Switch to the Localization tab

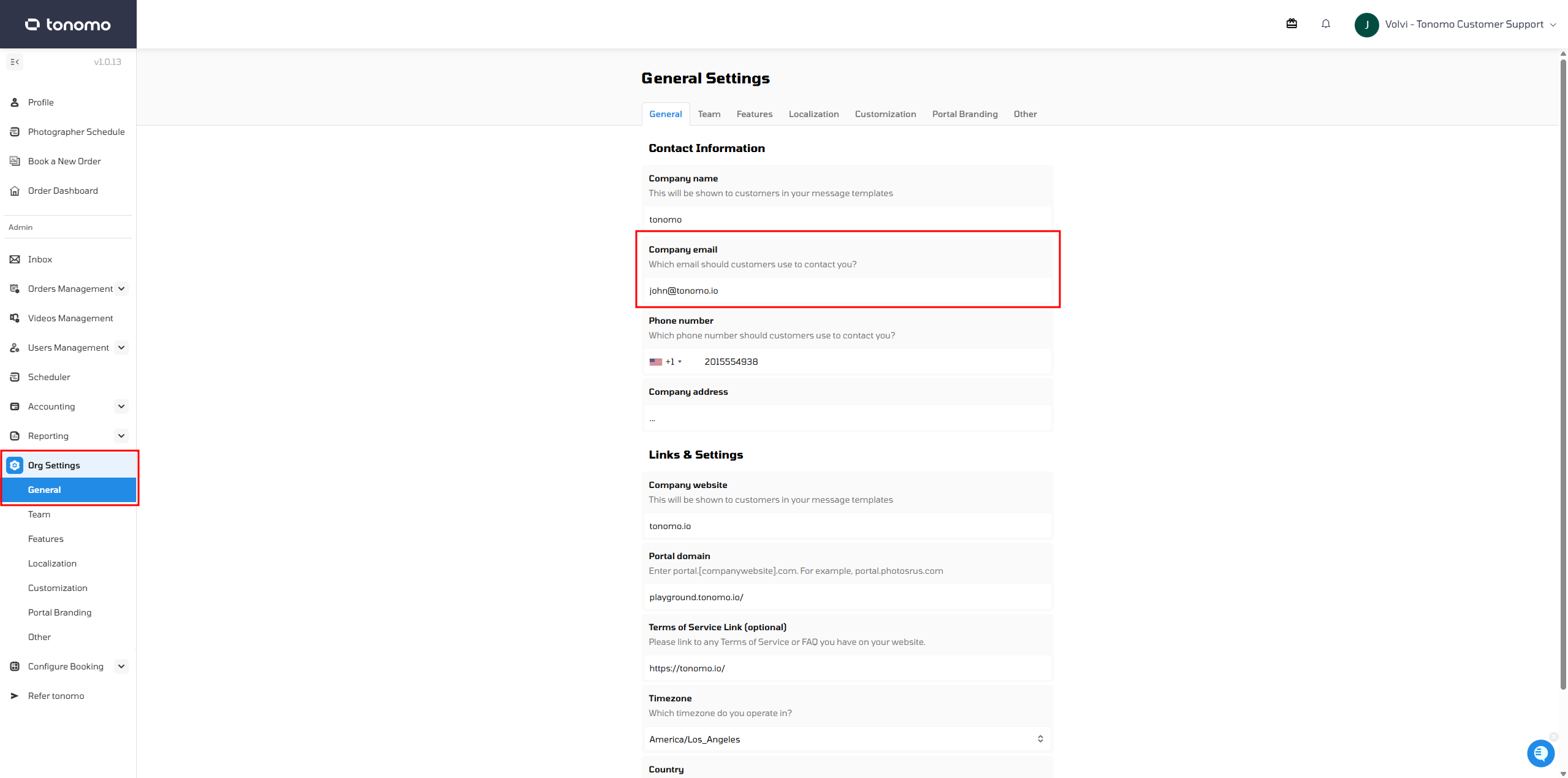(x=813, y=114)
